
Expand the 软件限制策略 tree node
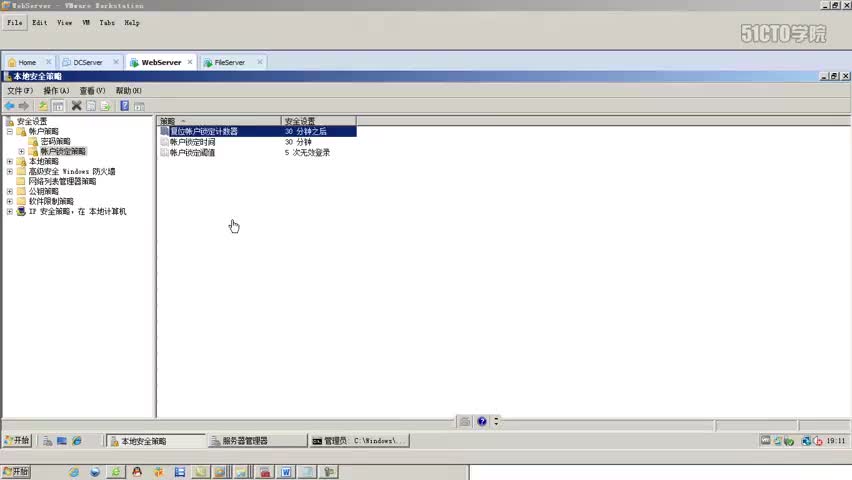point(10,201)
